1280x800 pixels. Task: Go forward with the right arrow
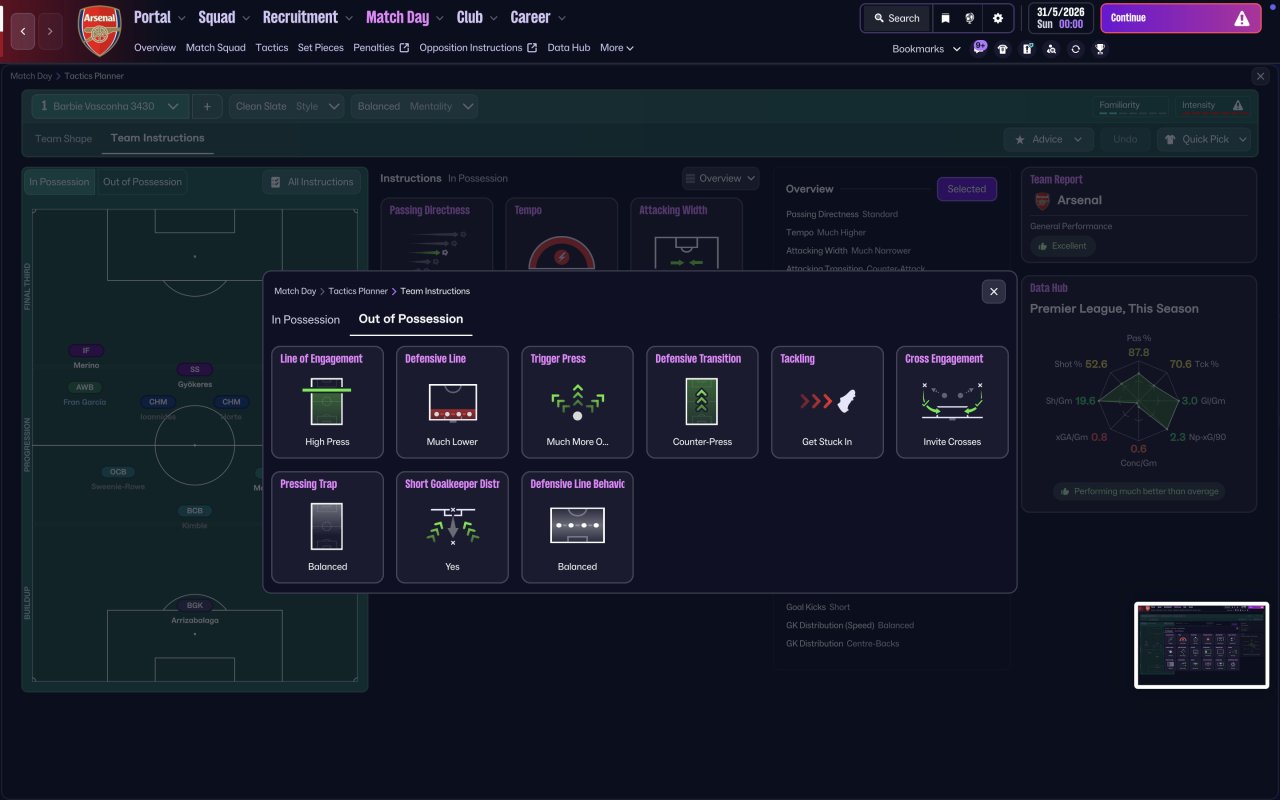pyautogui.click(x=50, y=31)
